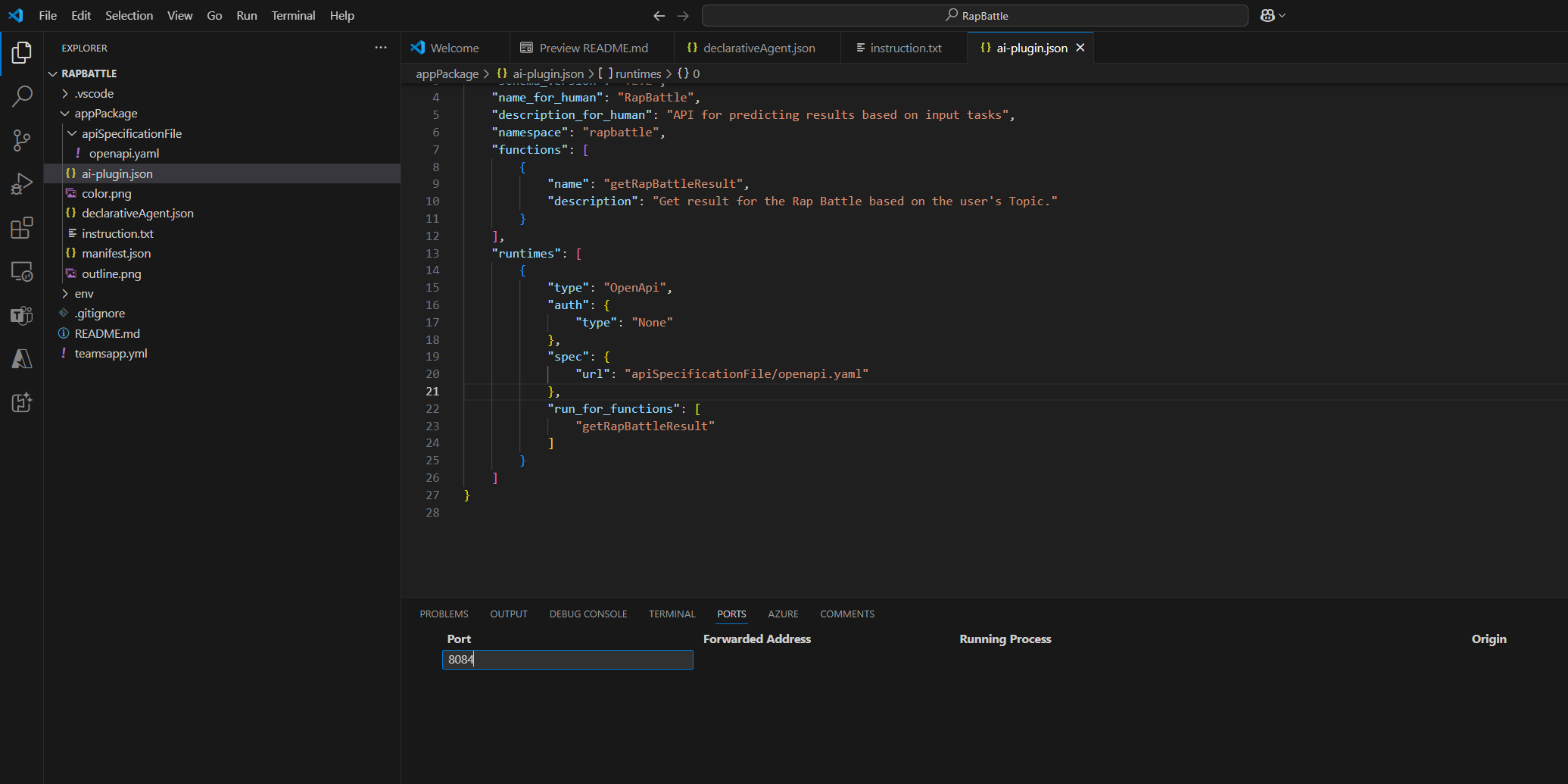Open the Explorer view in activity bar

coord(22,53)
